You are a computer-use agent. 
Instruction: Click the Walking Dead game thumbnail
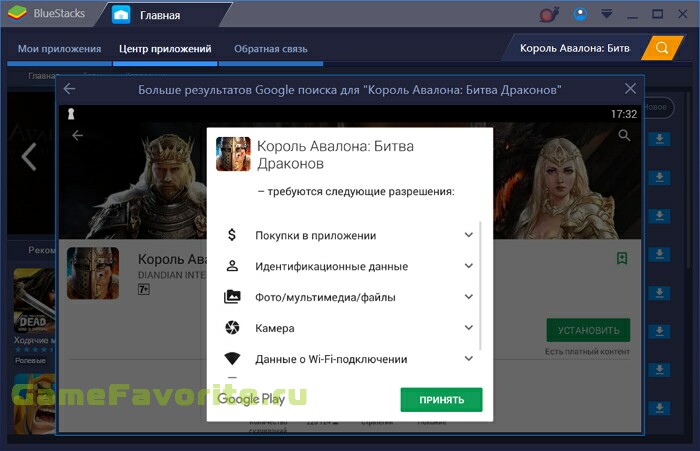click(x=34, y=300)
